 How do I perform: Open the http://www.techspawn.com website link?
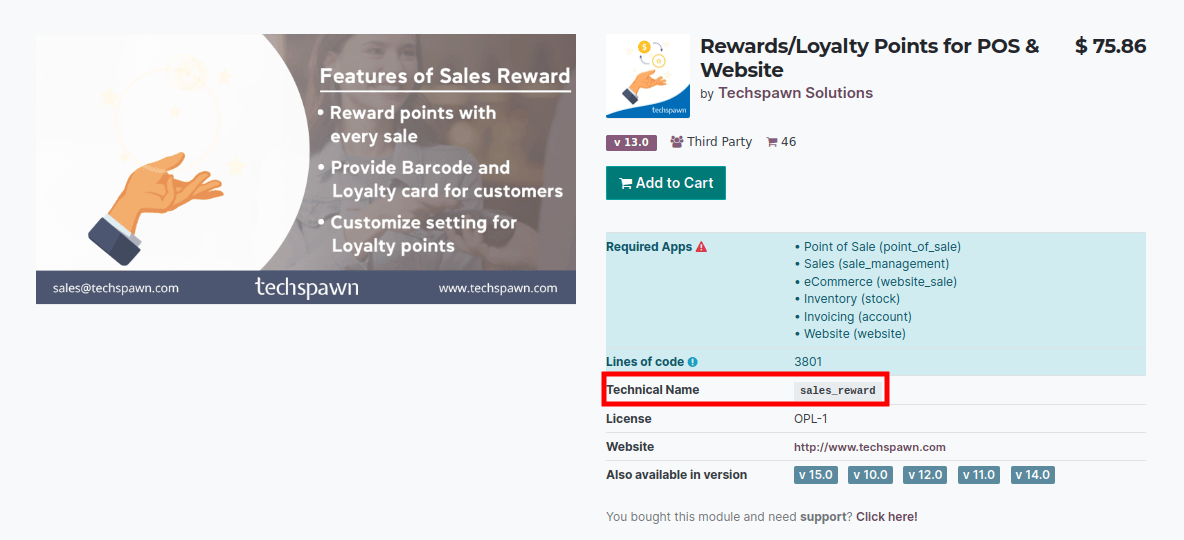[869, 447]
